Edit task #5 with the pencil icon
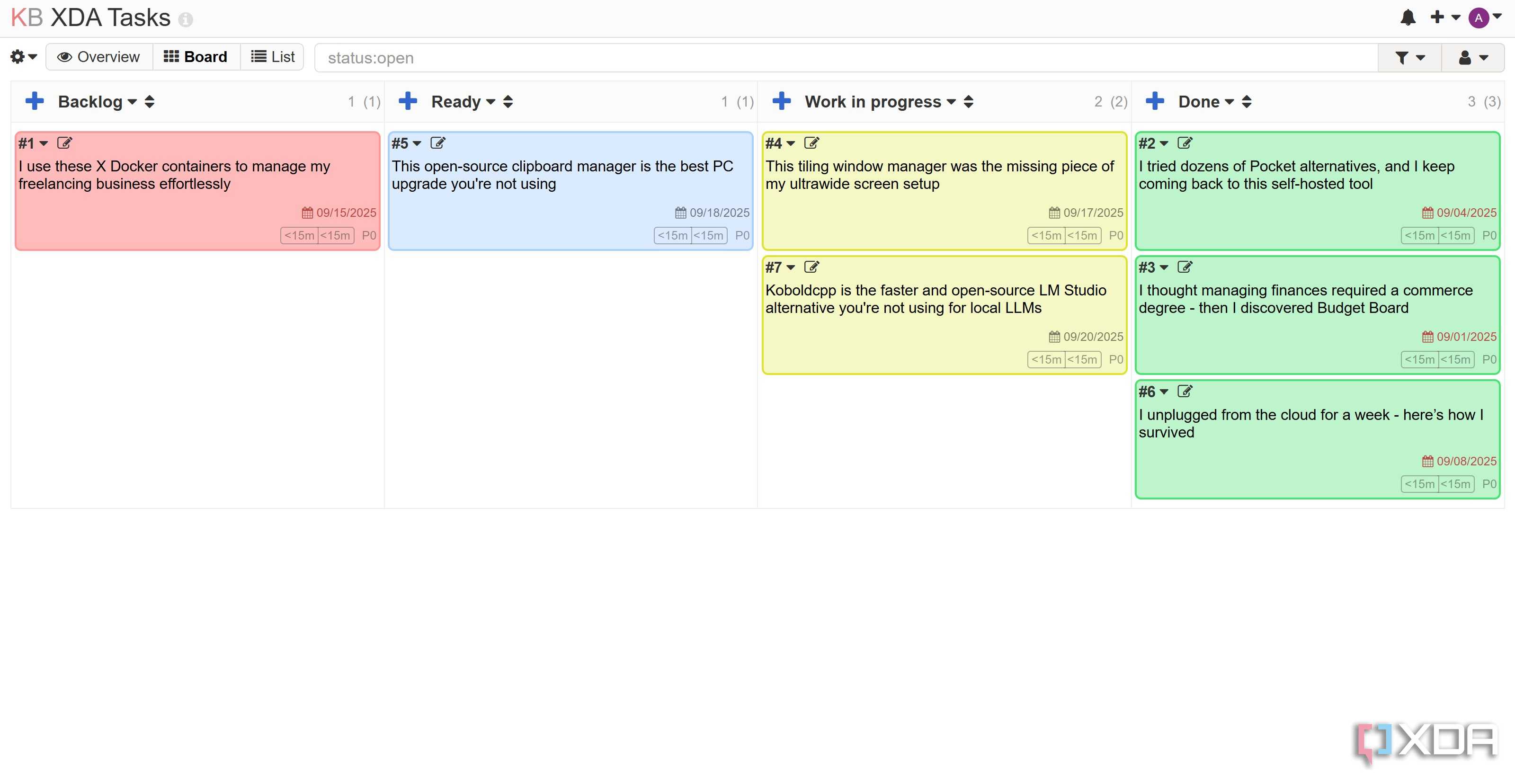Screen dimensions: 1515x784 437,143
